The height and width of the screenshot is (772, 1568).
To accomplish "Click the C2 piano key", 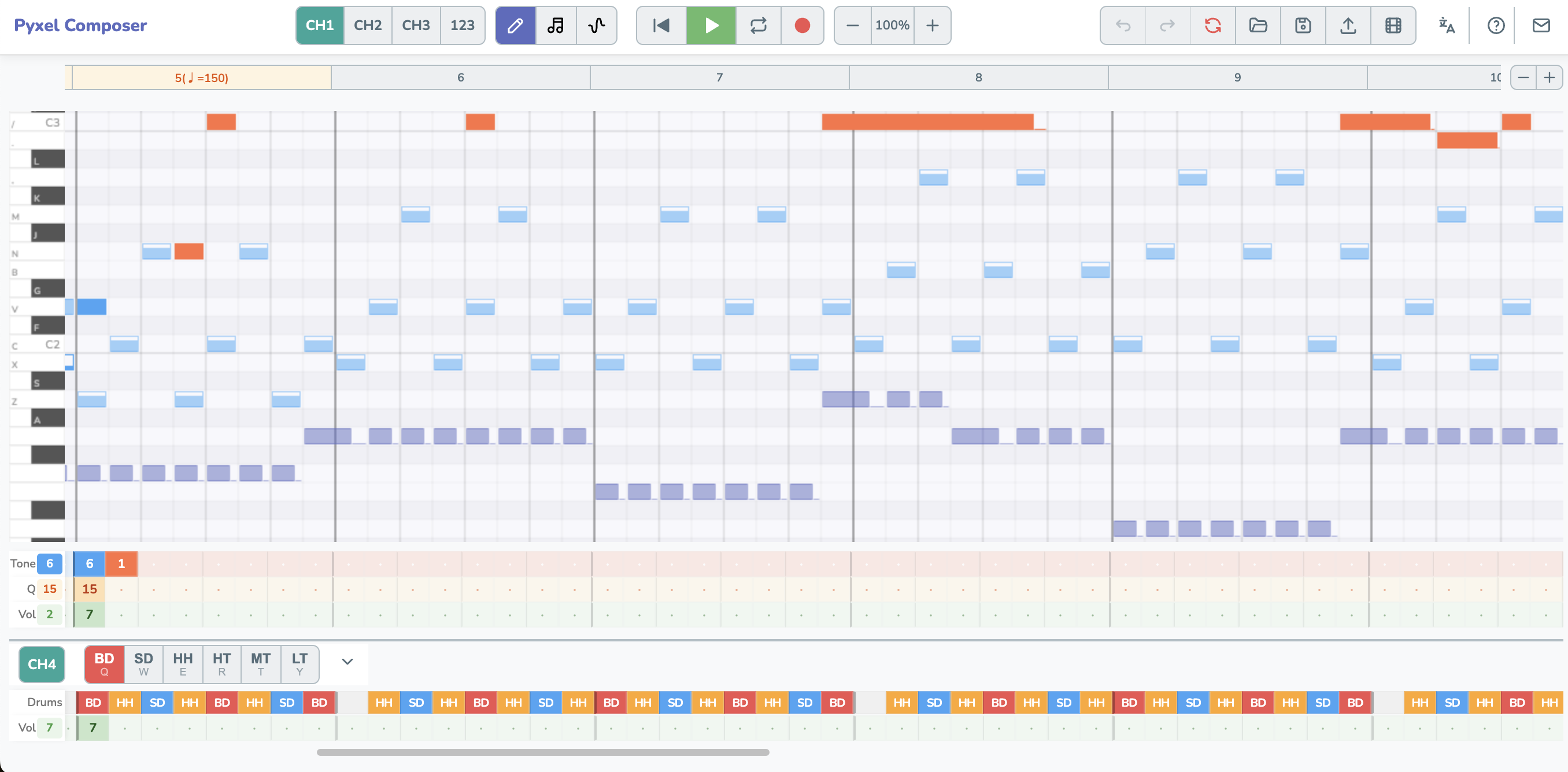I will point(37,344).
